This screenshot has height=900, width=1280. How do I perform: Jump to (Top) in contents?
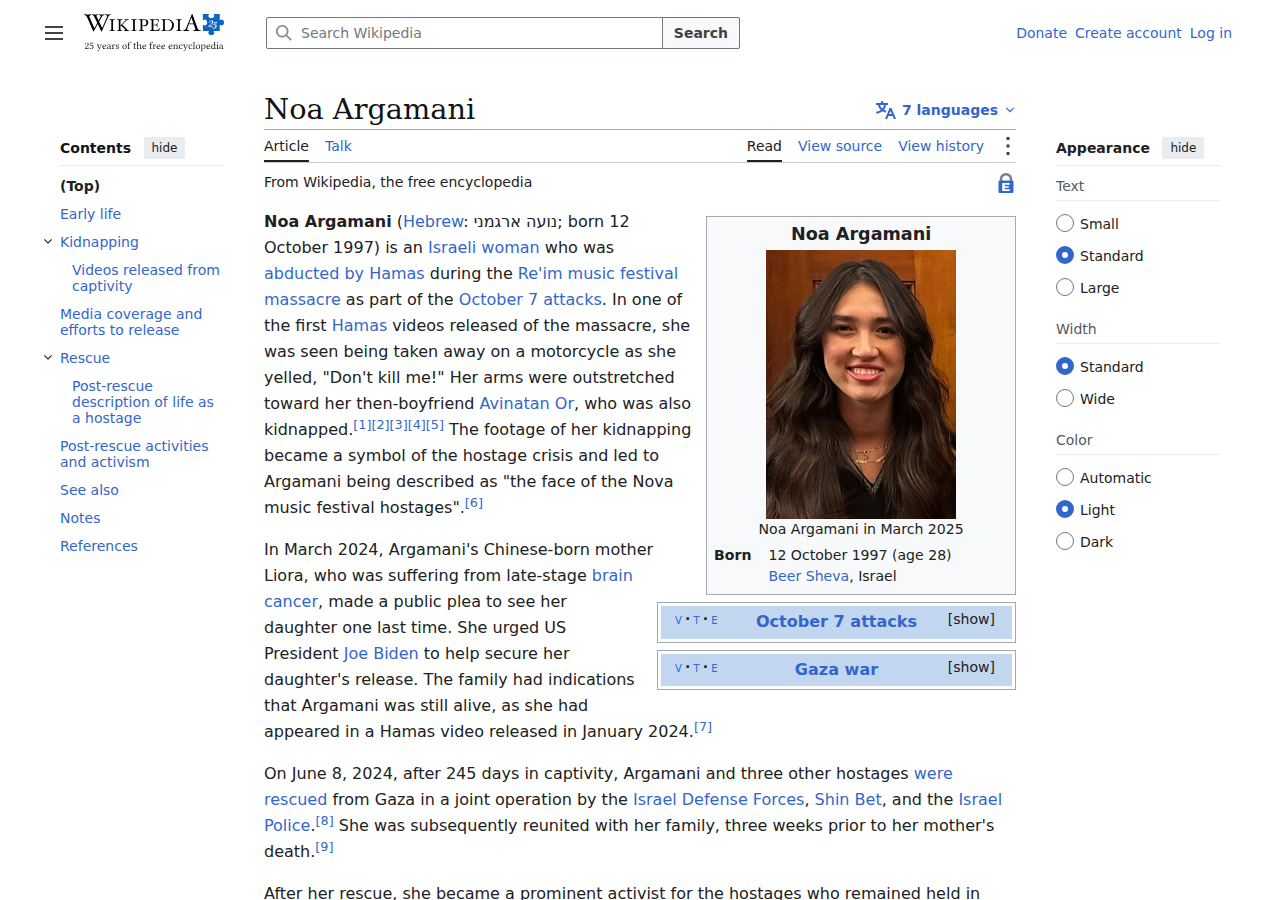80,186
